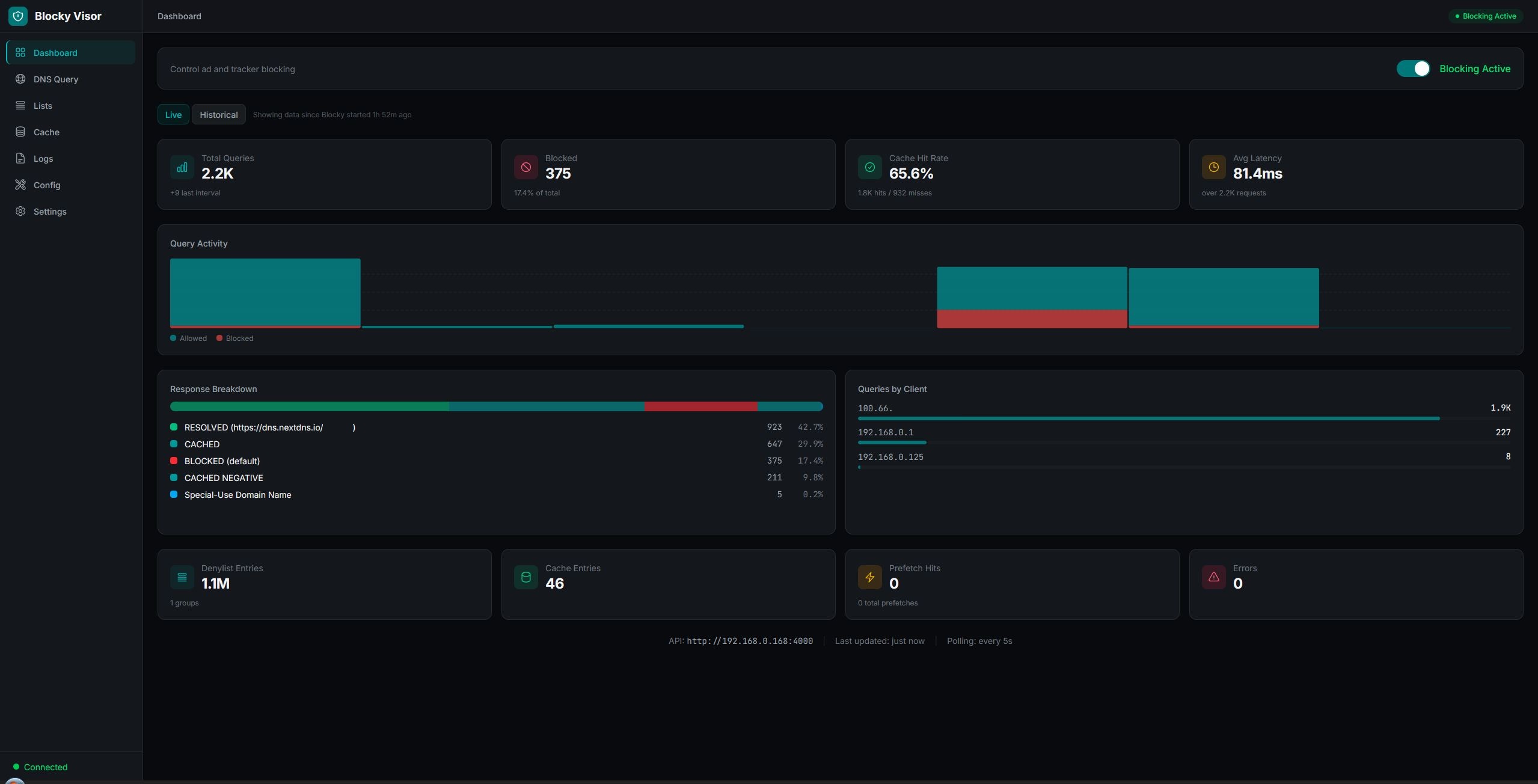Click the Dashboard grid icon in sidebar
The image size is (1538, 784).
20,53
